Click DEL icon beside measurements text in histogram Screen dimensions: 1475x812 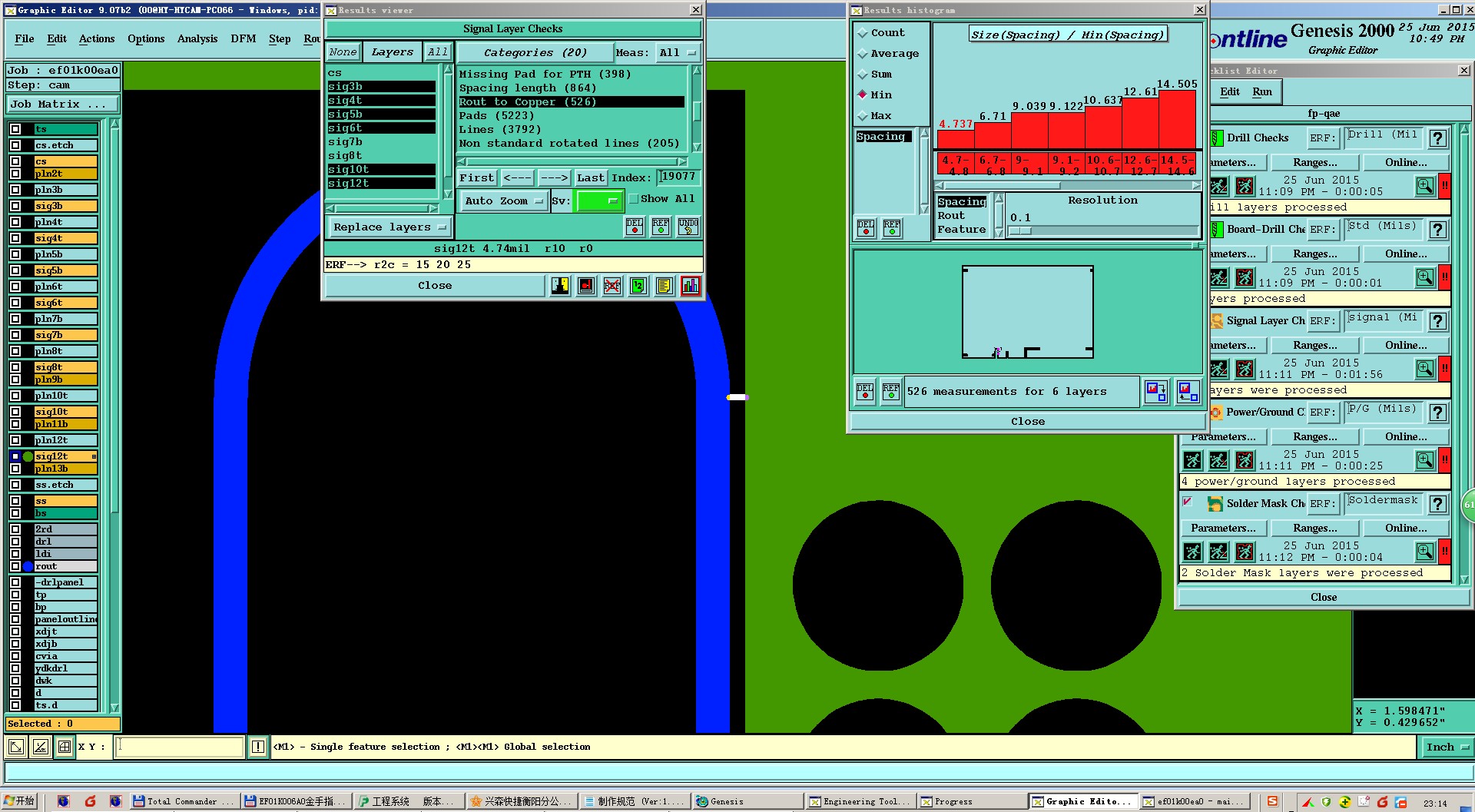(865, 392)
